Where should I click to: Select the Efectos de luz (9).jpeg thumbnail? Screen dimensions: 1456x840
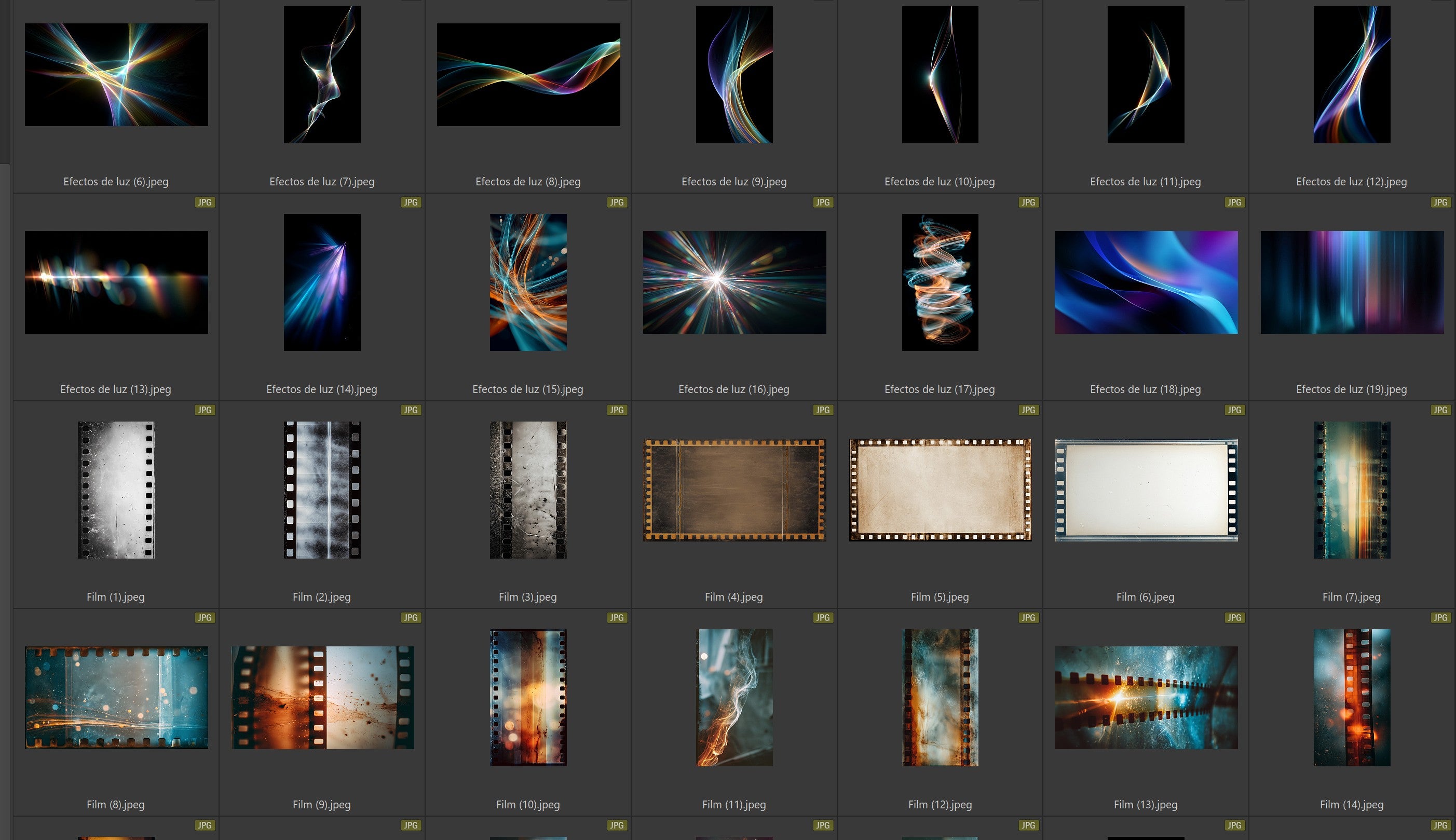point(734,74)
